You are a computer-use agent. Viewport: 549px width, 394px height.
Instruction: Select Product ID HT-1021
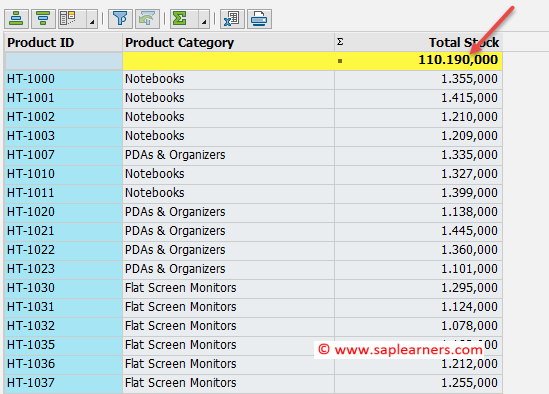(63, 231)
